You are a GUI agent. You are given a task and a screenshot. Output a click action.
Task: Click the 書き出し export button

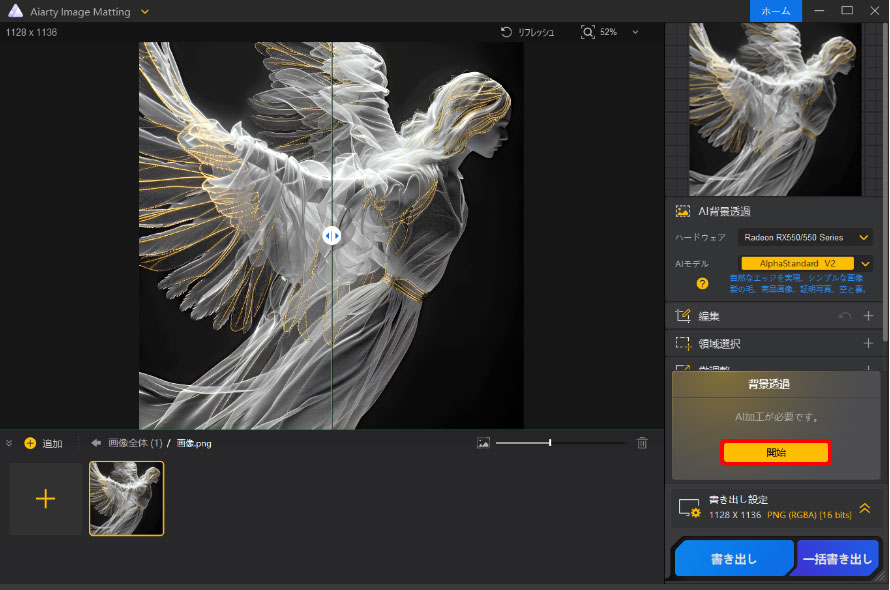click(734, 560)
